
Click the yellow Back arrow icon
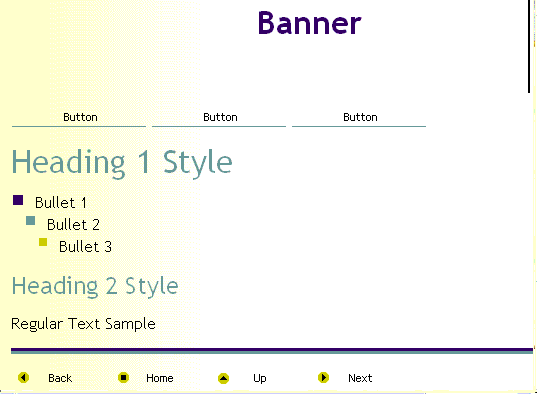(x=23, y=378)
